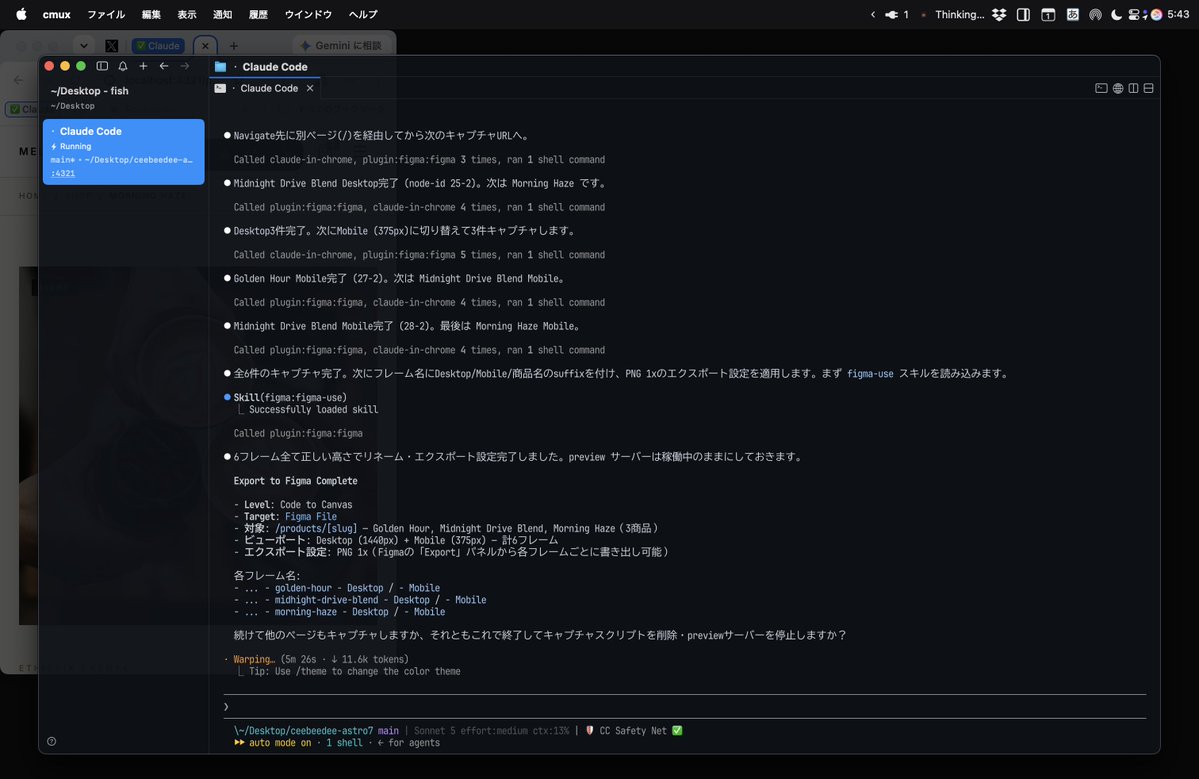Toggle the cmux sidebar panel icon
The image size is (1199, 779).
102,67
